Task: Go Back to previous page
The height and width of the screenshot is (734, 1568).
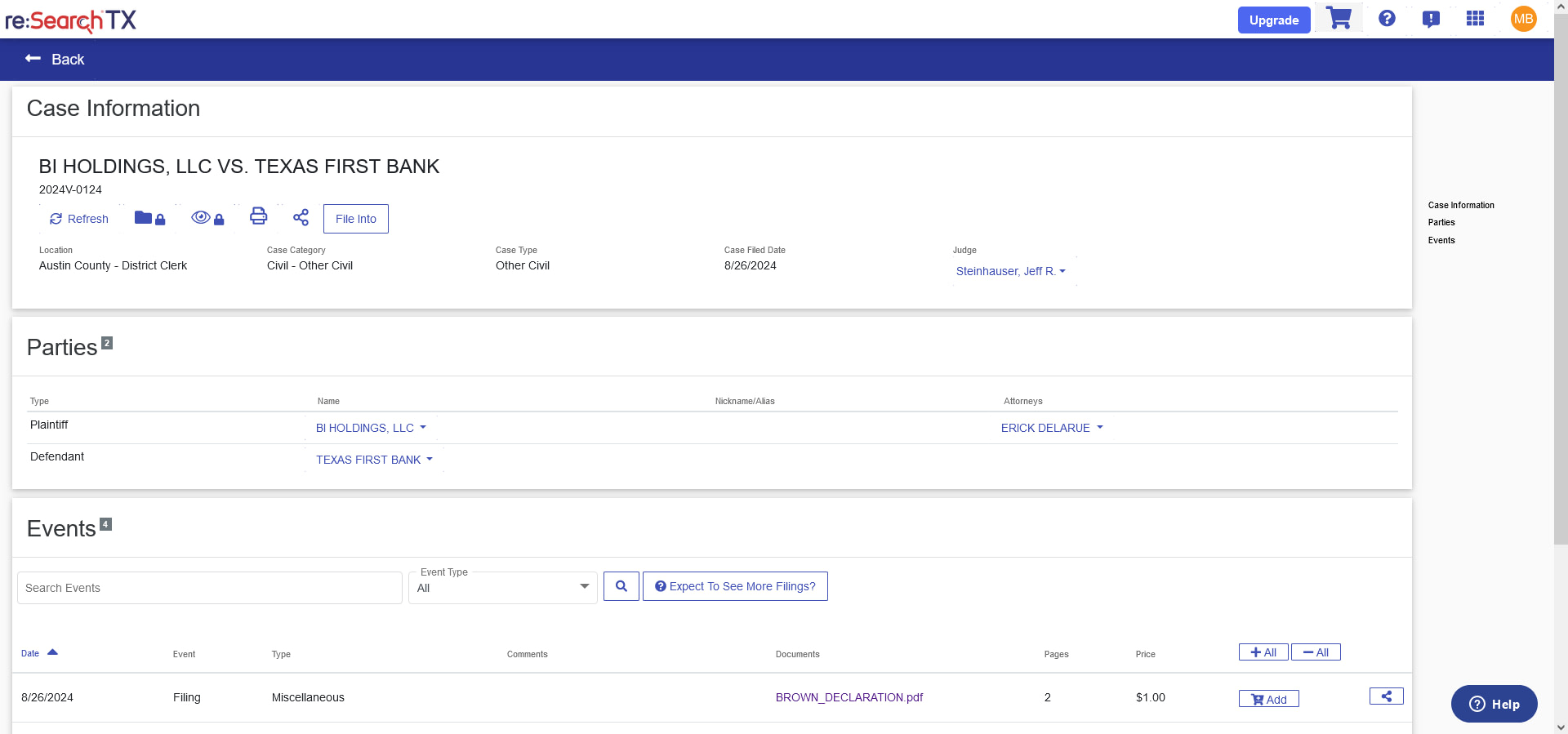Action: click(55, 59)
